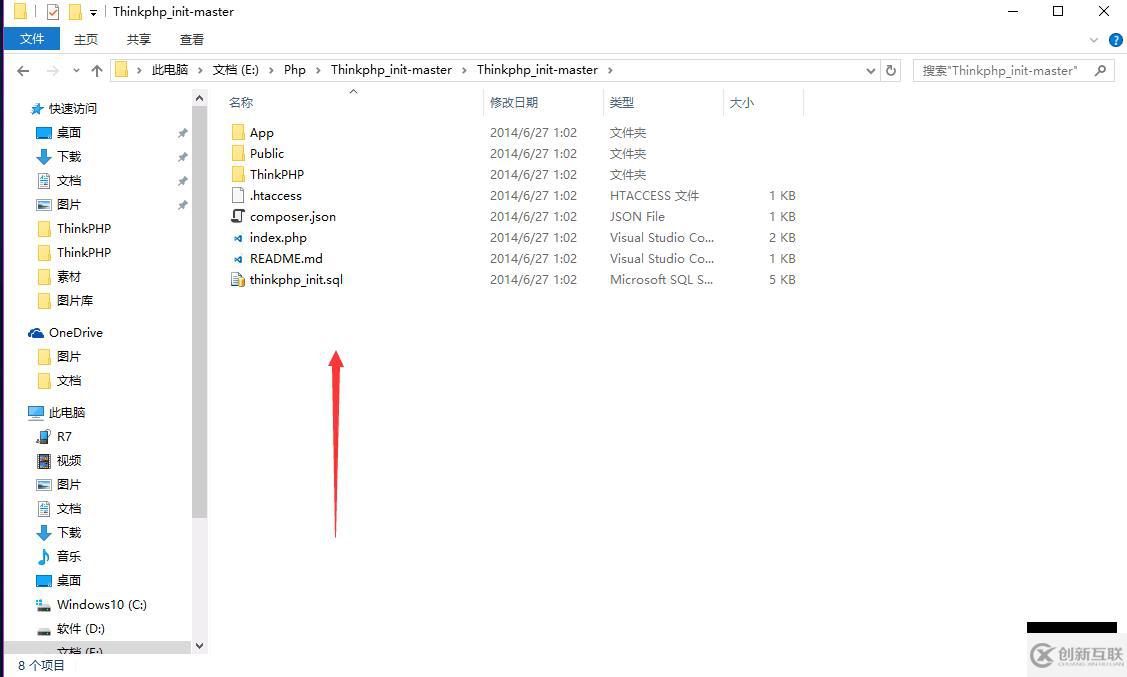This screenshot has height=677, width=1127.
Task: Select the composer.json file name
Action: pyautogui.click(x=293, y=216)
